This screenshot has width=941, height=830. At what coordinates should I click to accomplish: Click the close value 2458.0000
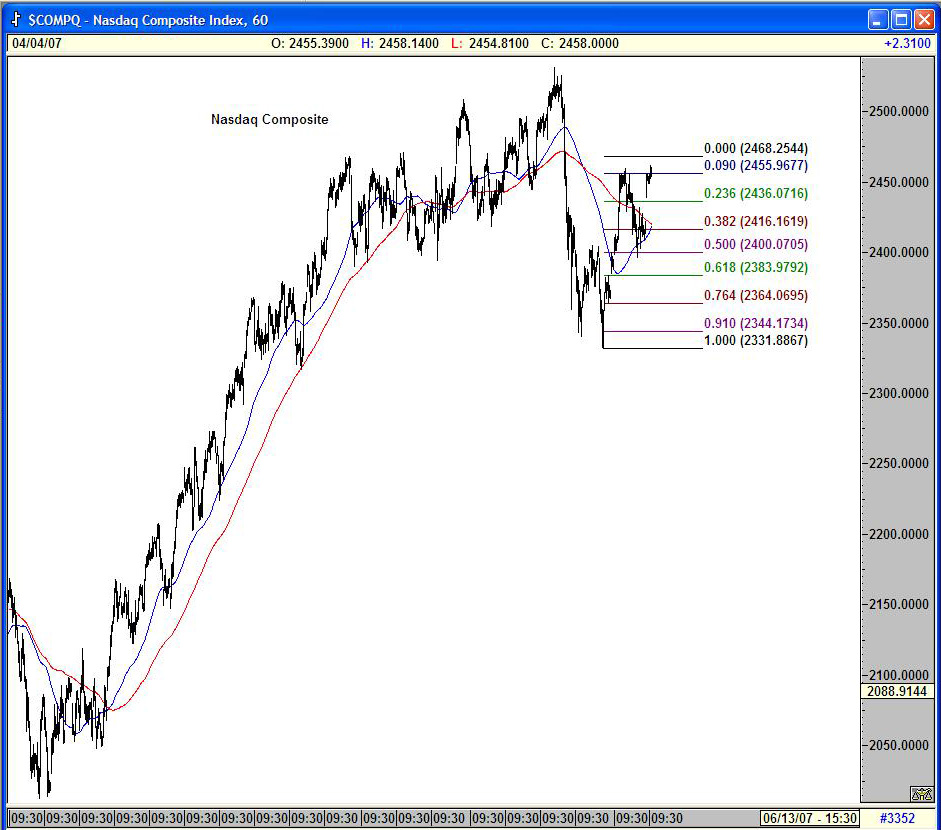click(588, 43)
